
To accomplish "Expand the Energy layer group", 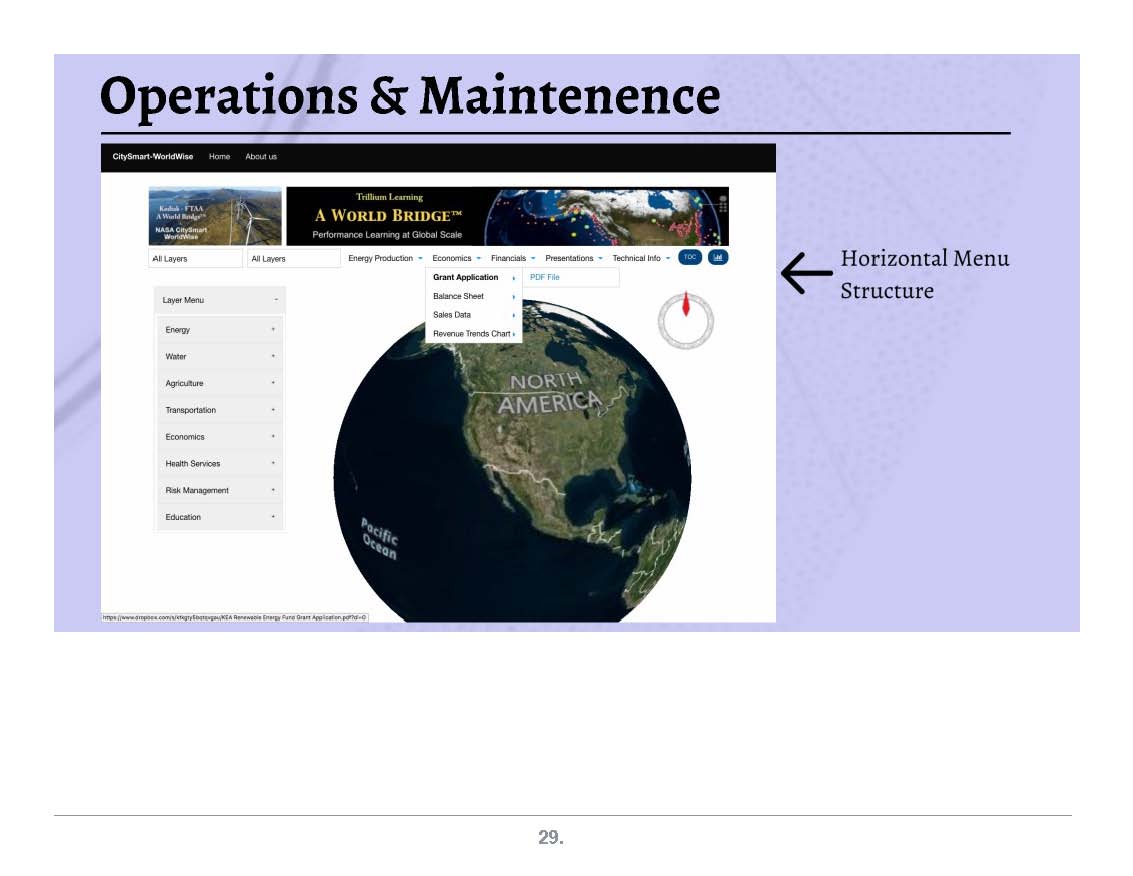I will pyautogui.click(x=220, y=330).
